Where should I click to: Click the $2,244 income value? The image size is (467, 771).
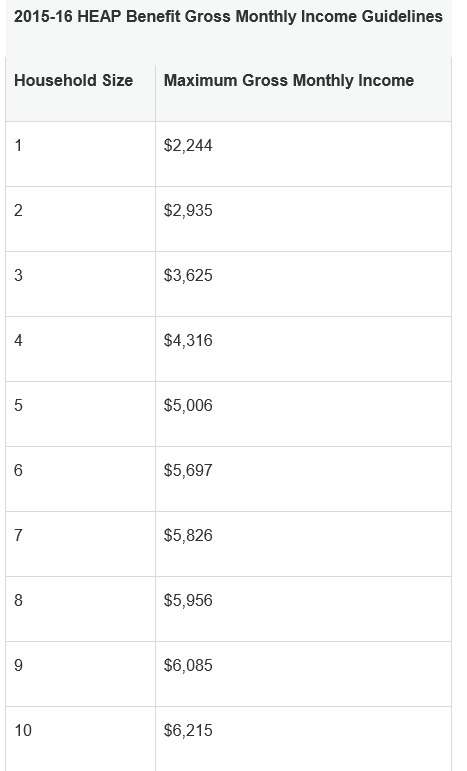(x=188, y=146)
